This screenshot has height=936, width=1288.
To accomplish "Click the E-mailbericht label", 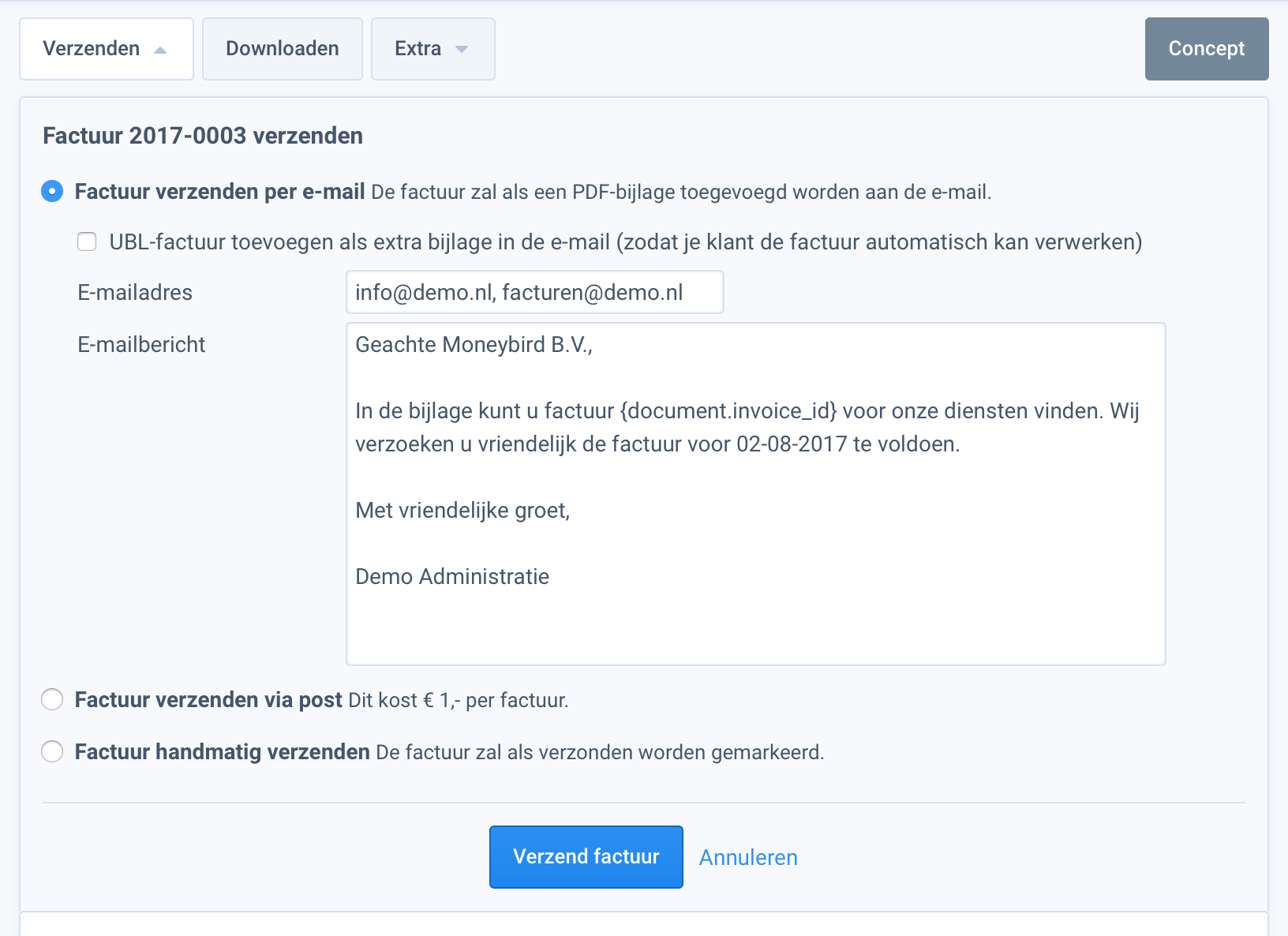I will tap(141, 344).
